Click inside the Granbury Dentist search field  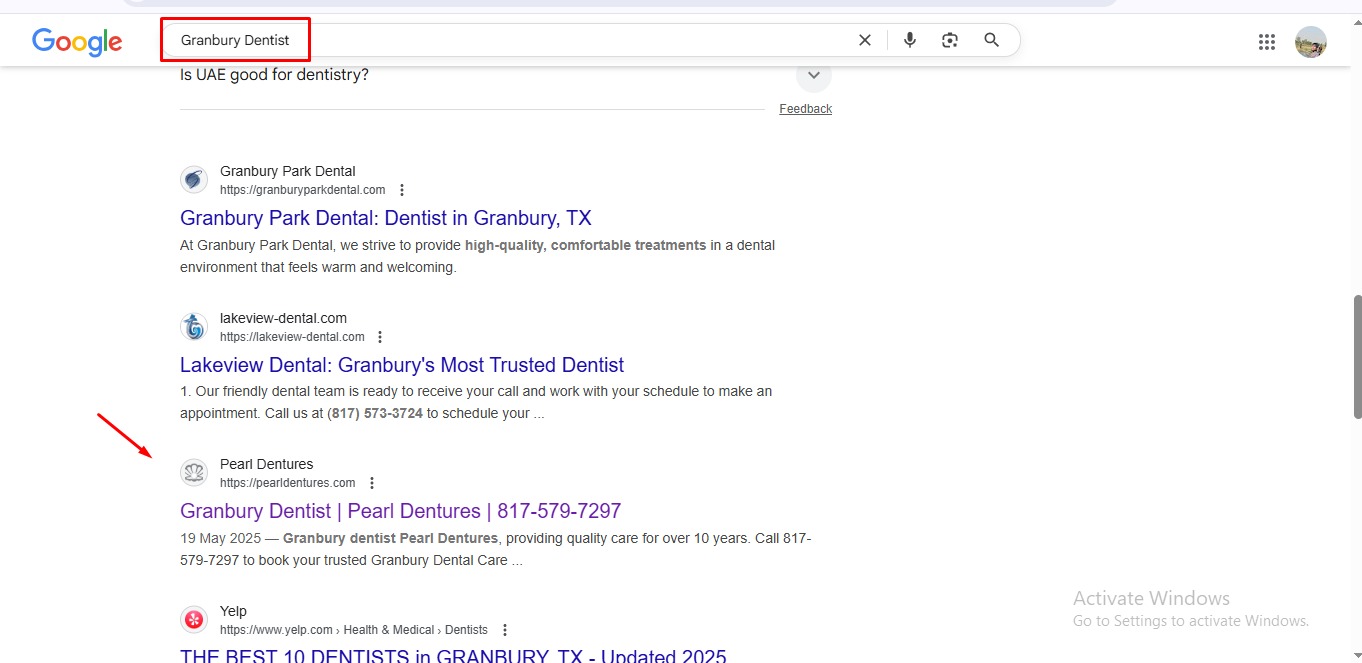pos(560,40)
